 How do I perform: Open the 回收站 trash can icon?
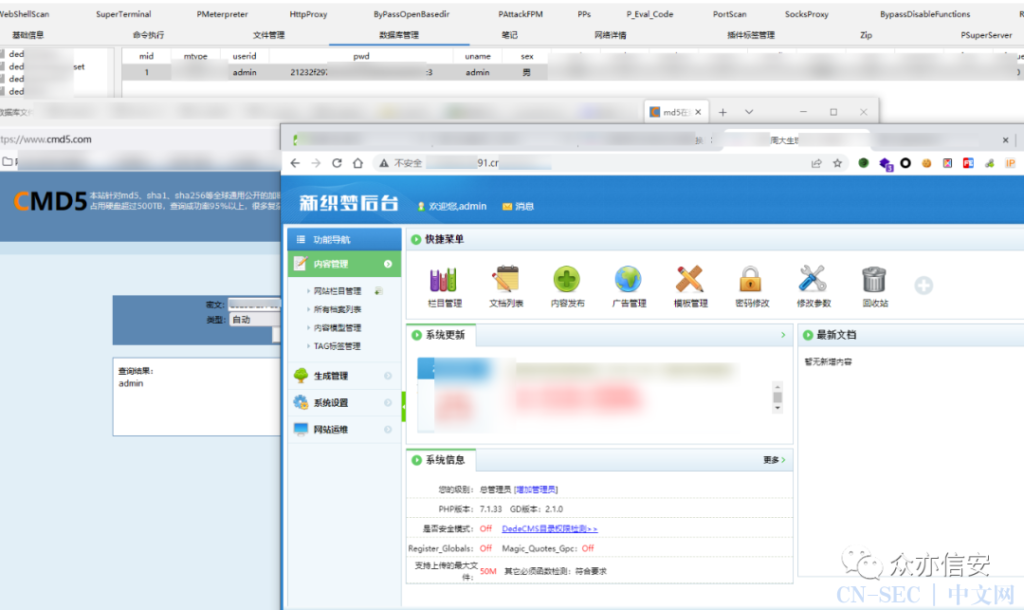[874, 280]
